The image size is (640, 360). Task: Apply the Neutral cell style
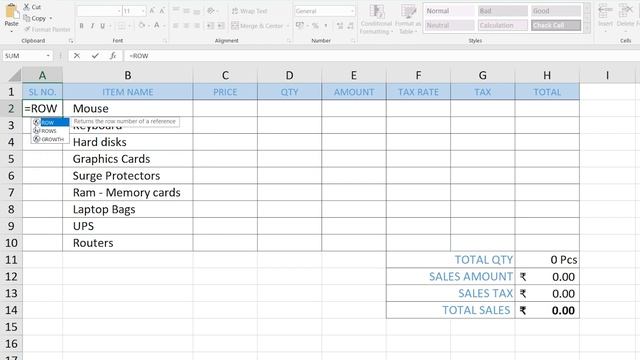450,25
